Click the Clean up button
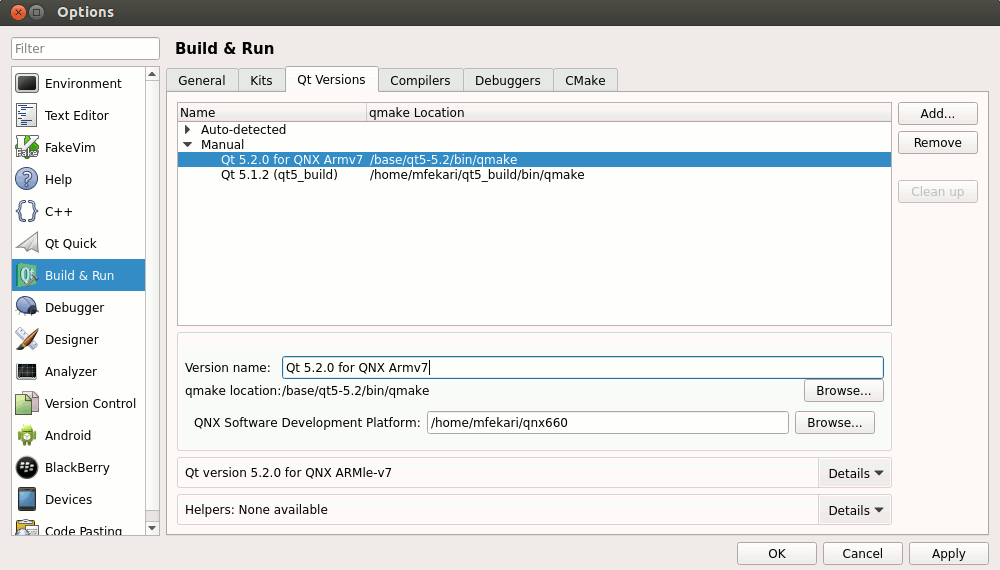The image size is (1000, 570). 938,192
